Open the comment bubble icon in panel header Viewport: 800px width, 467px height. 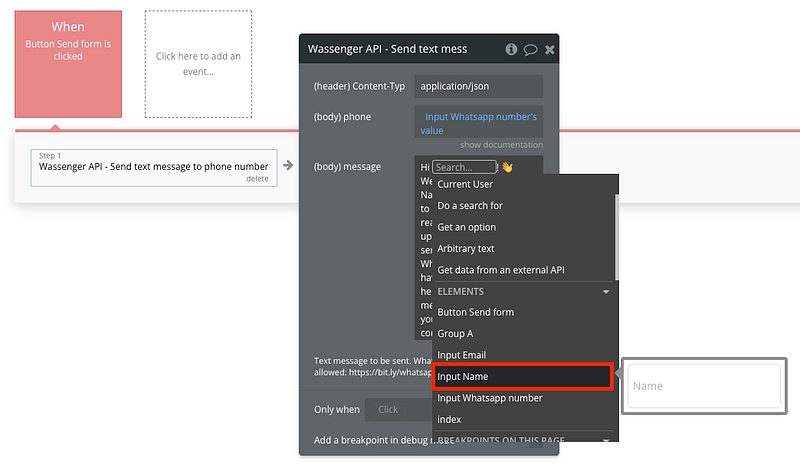(x=530, y=49)
